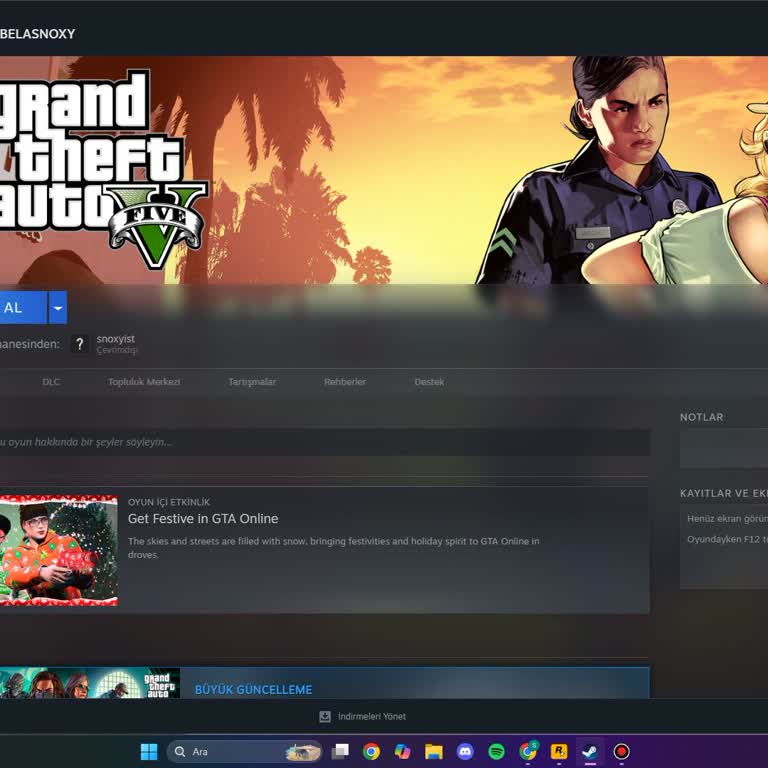Click the festive GTA Online event thumbnail
The image size is (768, 768).
coord(59,551)
